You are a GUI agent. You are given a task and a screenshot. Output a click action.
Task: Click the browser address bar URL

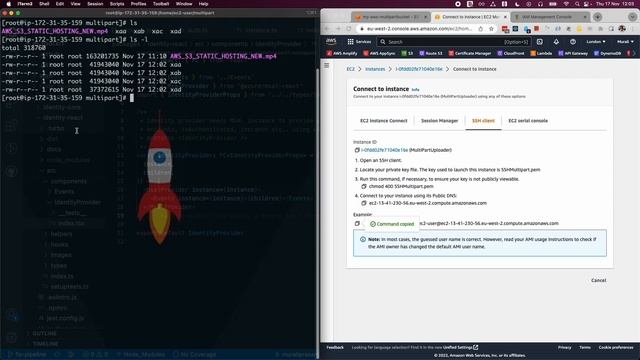[419, 29]
